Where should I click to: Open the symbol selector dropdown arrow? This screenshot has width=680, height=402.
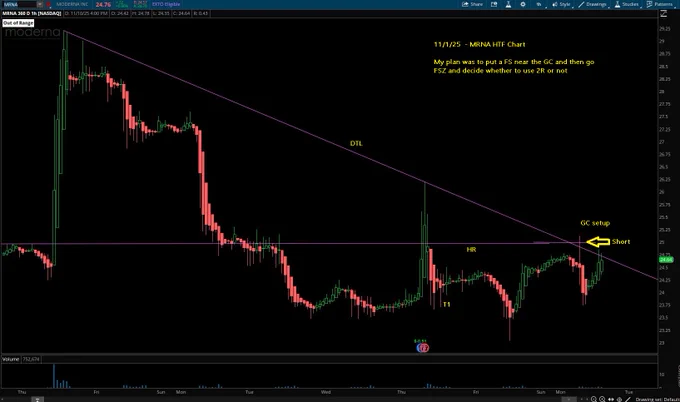click(40, 4)
